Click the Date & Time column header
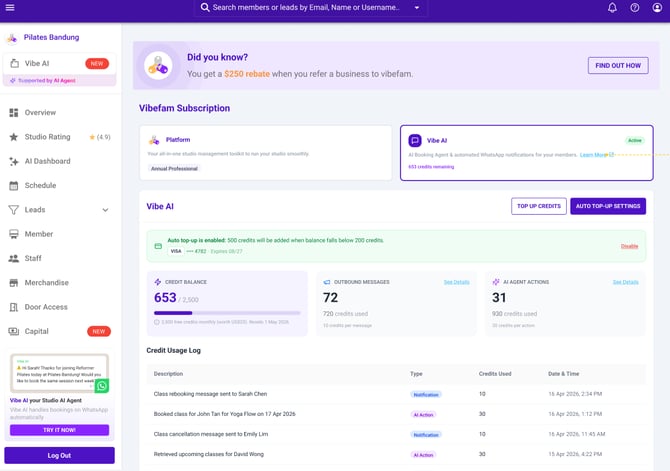This screenshot has width=670, height=471. tap(564, 374)
